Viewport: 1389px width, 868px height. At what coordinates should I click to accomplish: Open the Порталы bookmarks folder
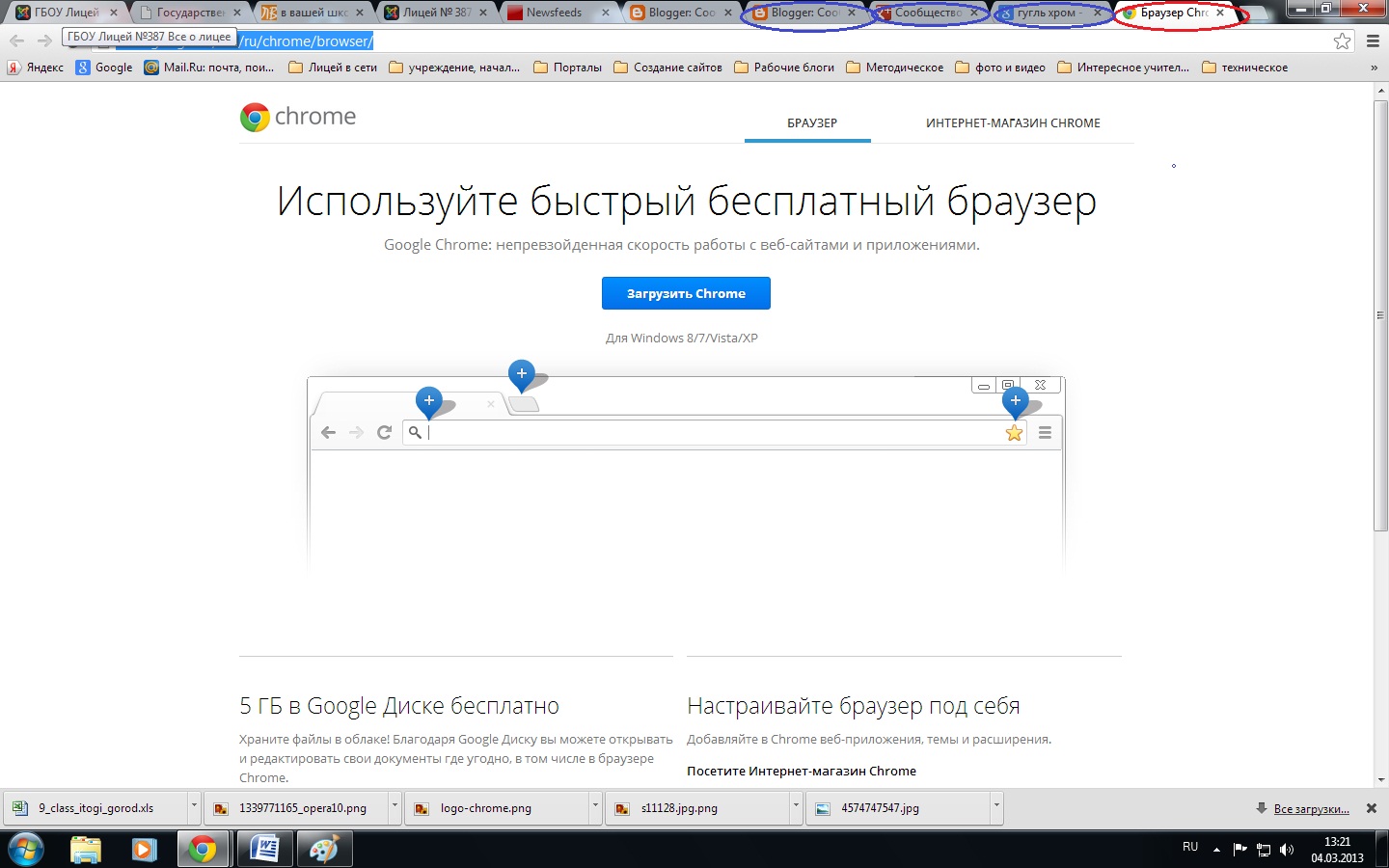pos(567,68)
